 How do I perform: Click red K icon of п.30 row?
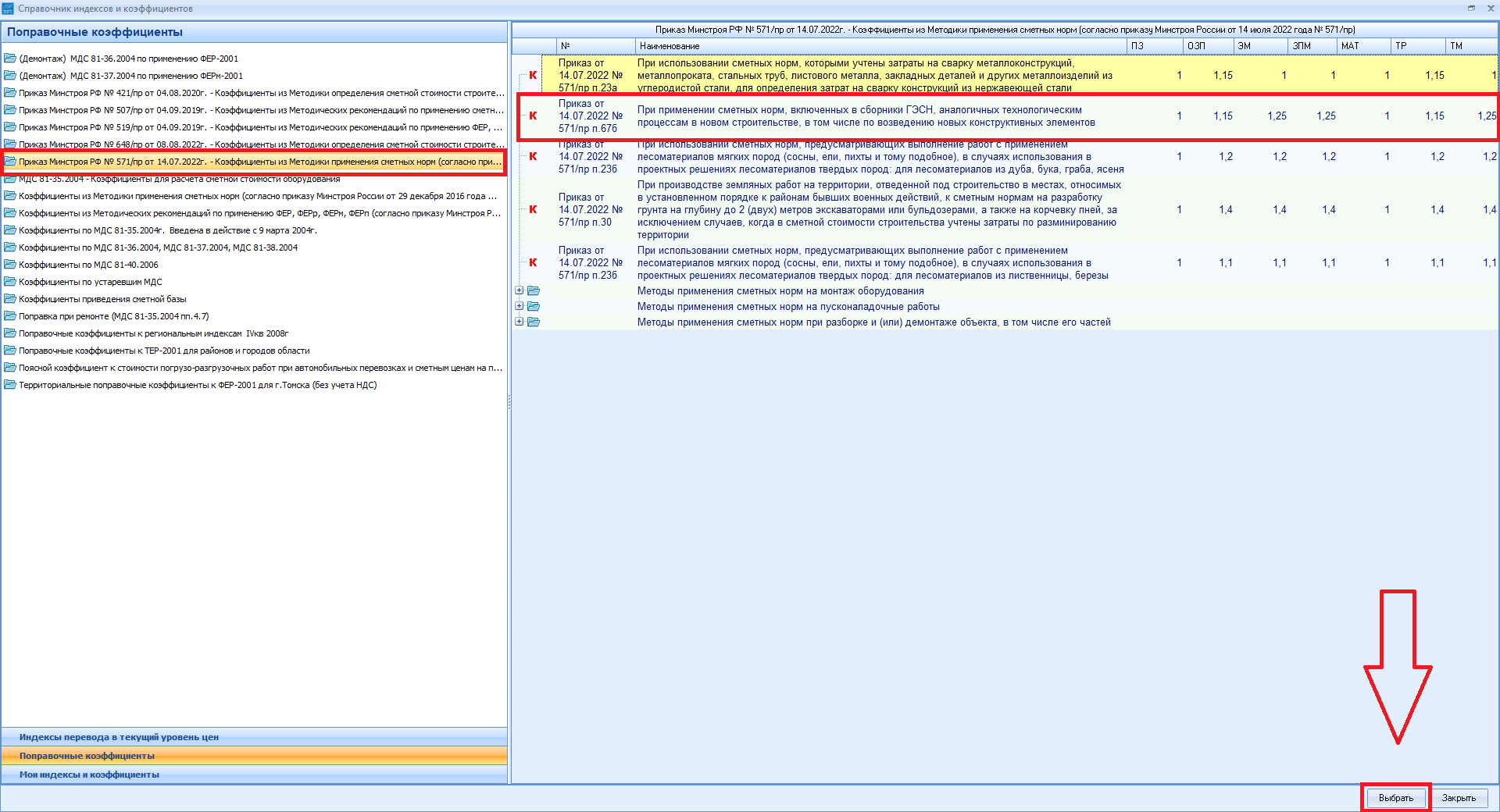coord(533,210)
